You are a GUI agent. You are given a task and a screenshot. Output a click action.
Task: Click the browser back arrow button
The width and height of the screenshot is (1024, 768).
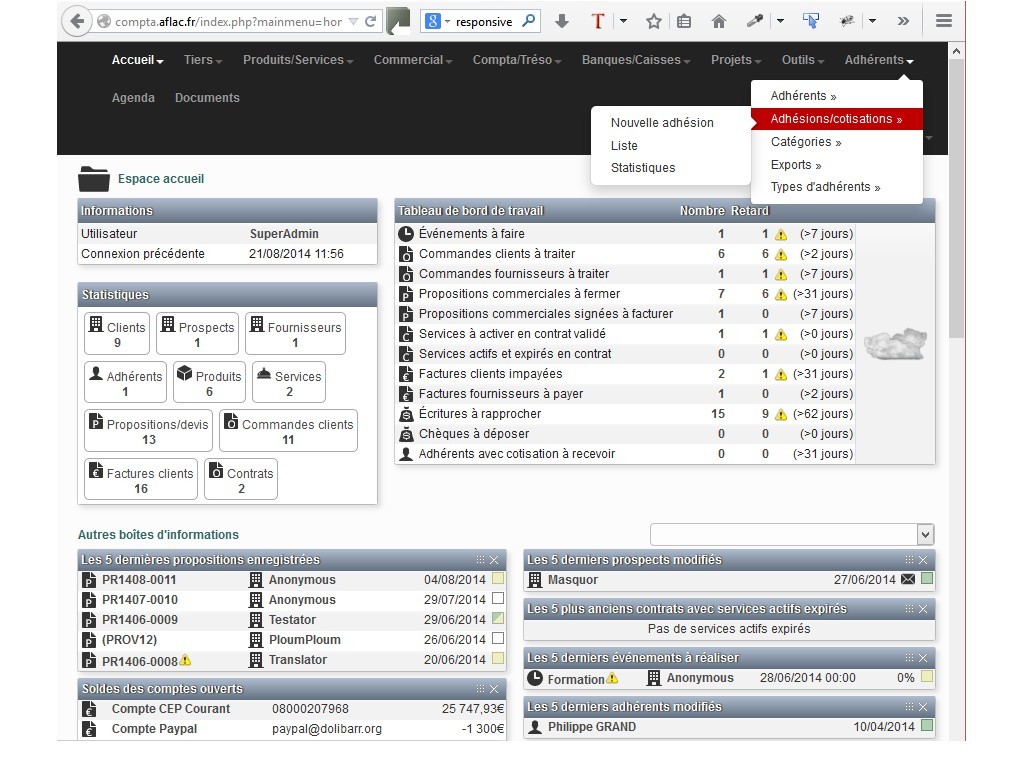[x=76, y=21]
